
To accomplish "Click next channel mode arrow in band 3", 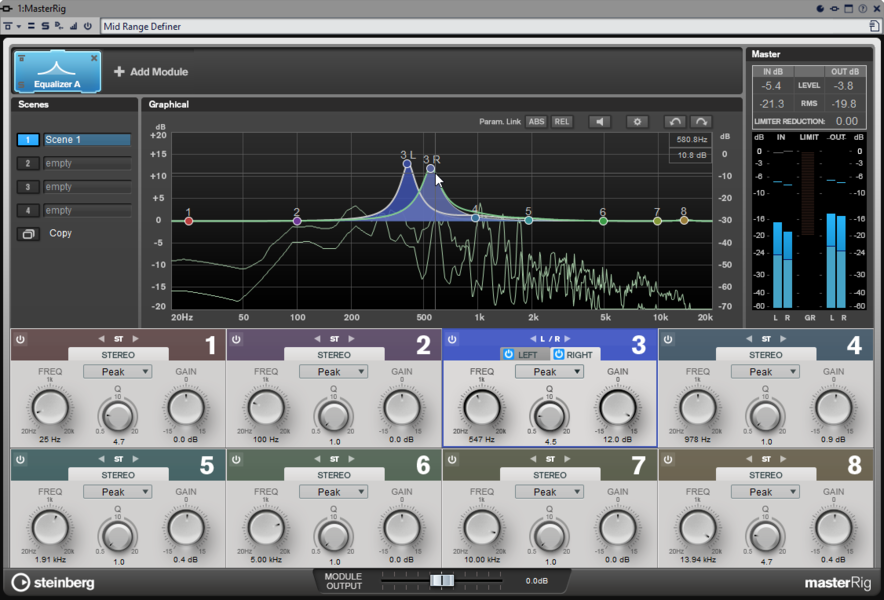I will (x=568, y=339).
